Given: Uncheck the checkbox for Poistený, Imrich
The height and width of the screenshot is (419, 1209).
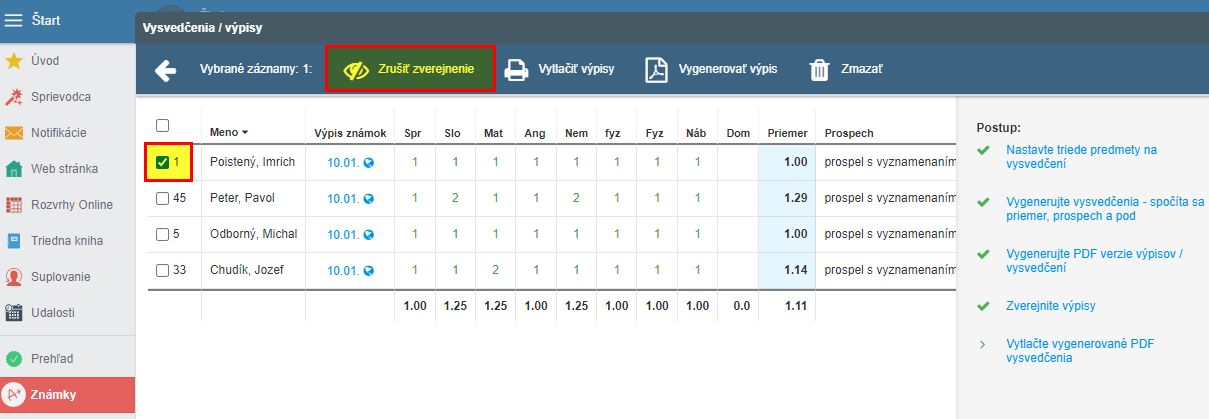Looking at the screenshot, I should click(x=162, y=162).
